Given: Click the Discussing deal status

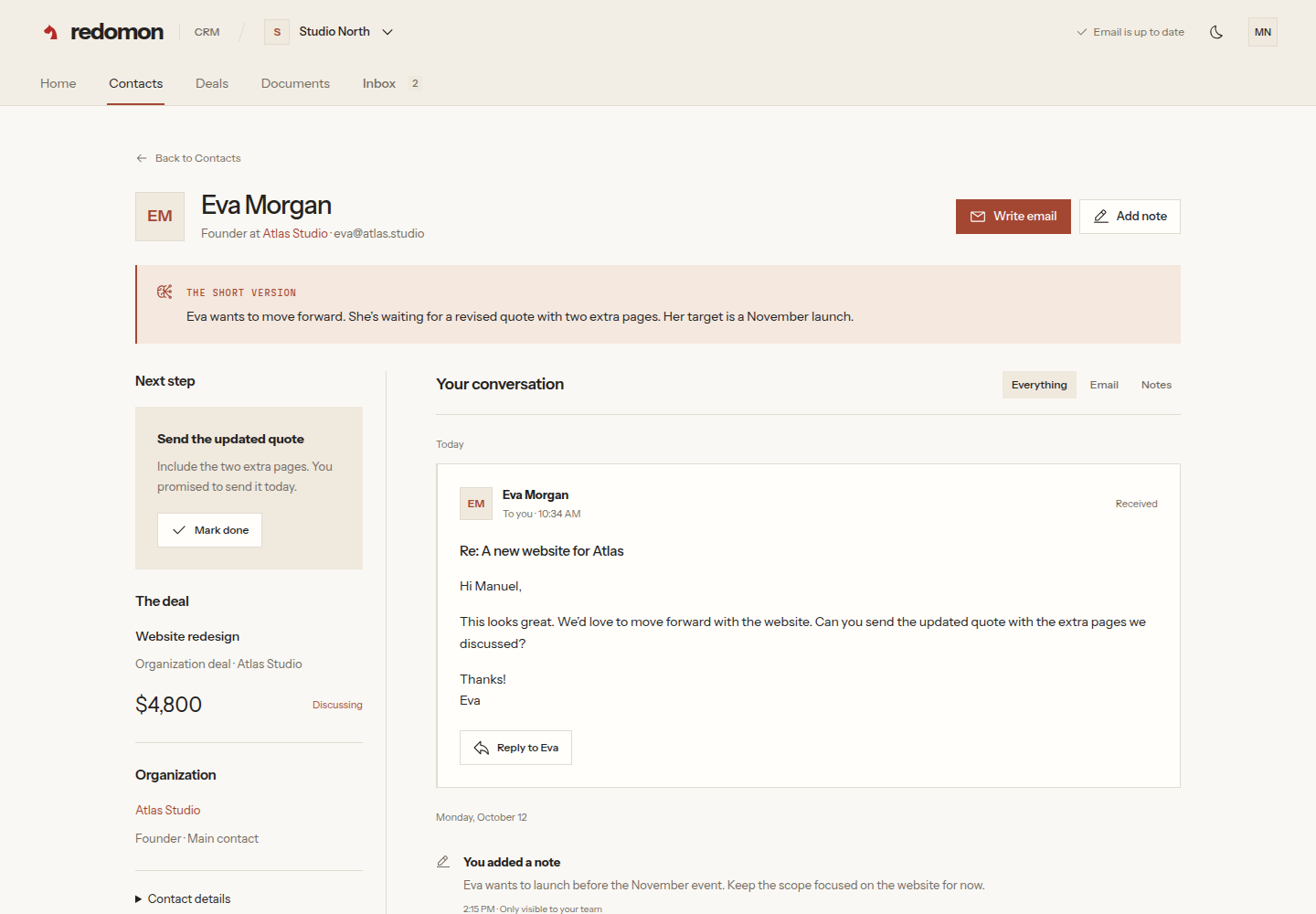Looking at the screenshot, I should [337, 705].
